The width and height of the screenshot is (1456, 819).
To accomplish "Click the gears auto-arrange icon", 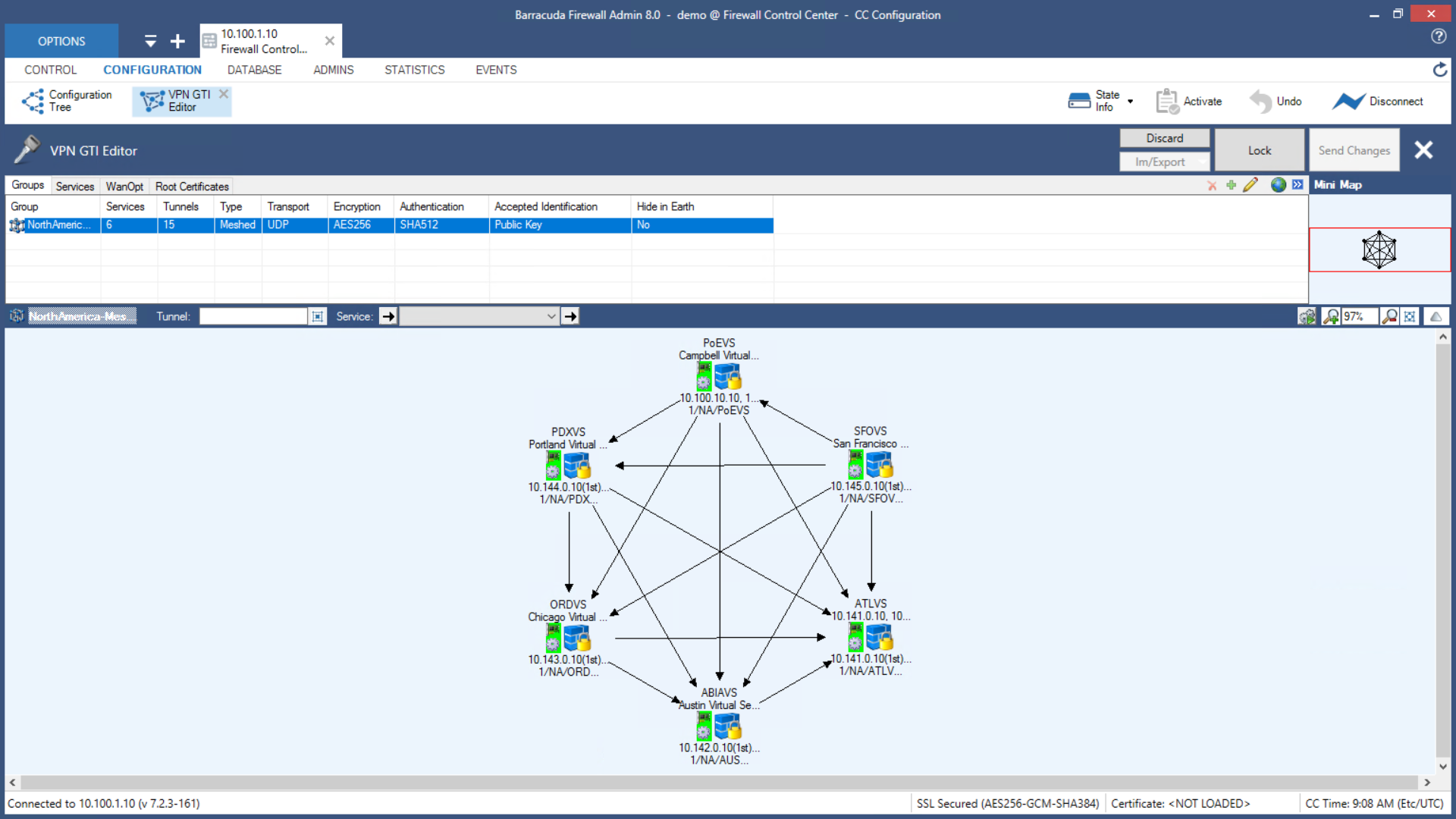I will click(1307, 316).
